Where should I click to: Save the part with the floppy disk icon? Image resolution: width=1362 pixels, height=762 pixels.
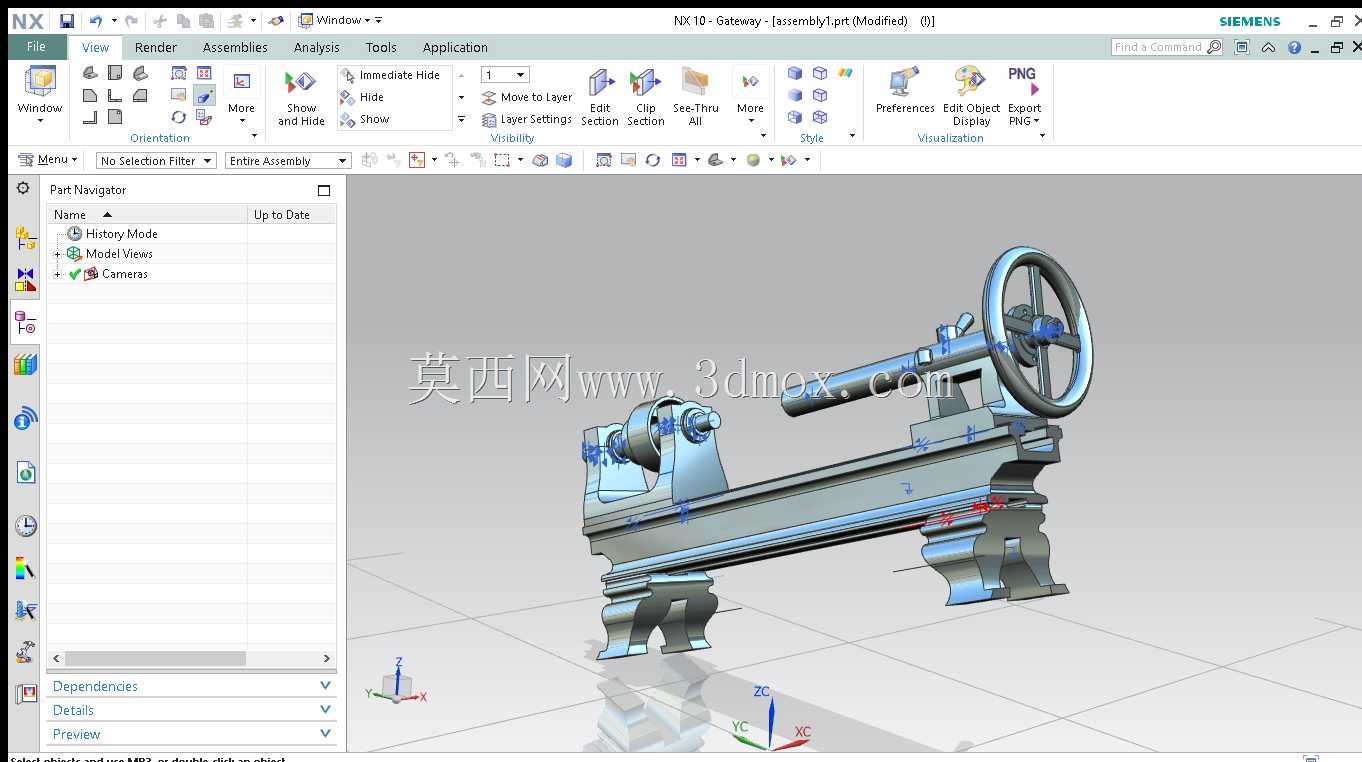point(66,20)
